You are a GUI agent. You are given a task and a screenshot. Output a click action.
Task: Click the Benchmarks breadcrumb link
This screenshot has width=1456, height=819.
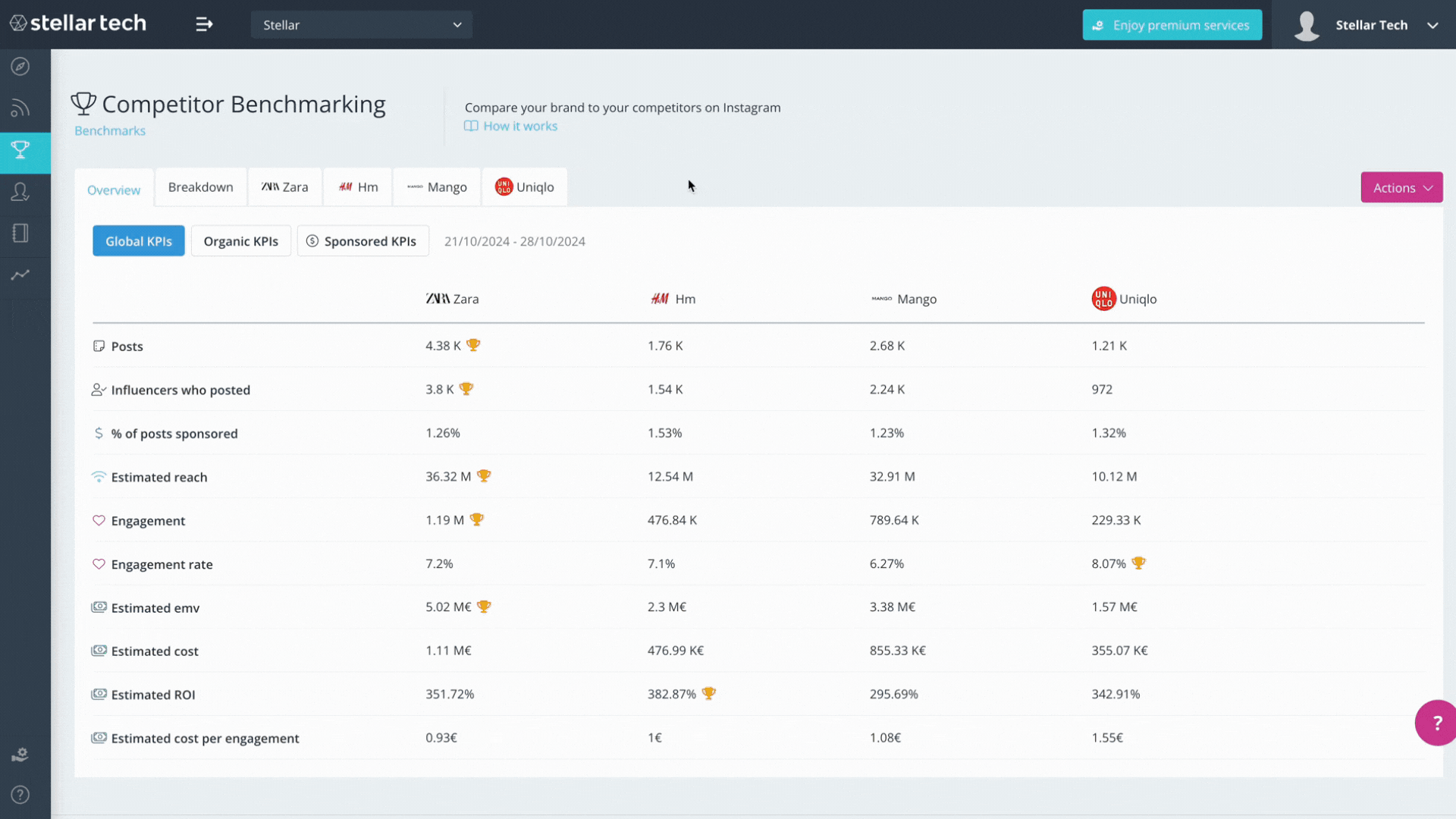click(x=110, y=130)
